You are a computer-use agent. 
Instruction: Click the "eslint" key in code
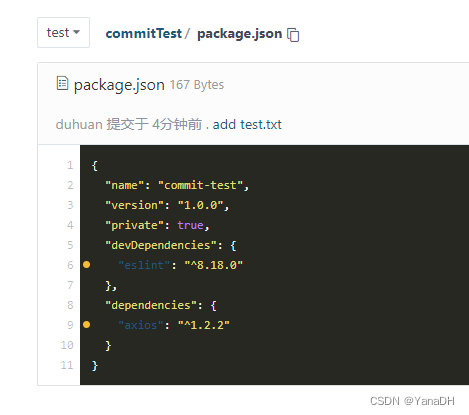[144, 265]
